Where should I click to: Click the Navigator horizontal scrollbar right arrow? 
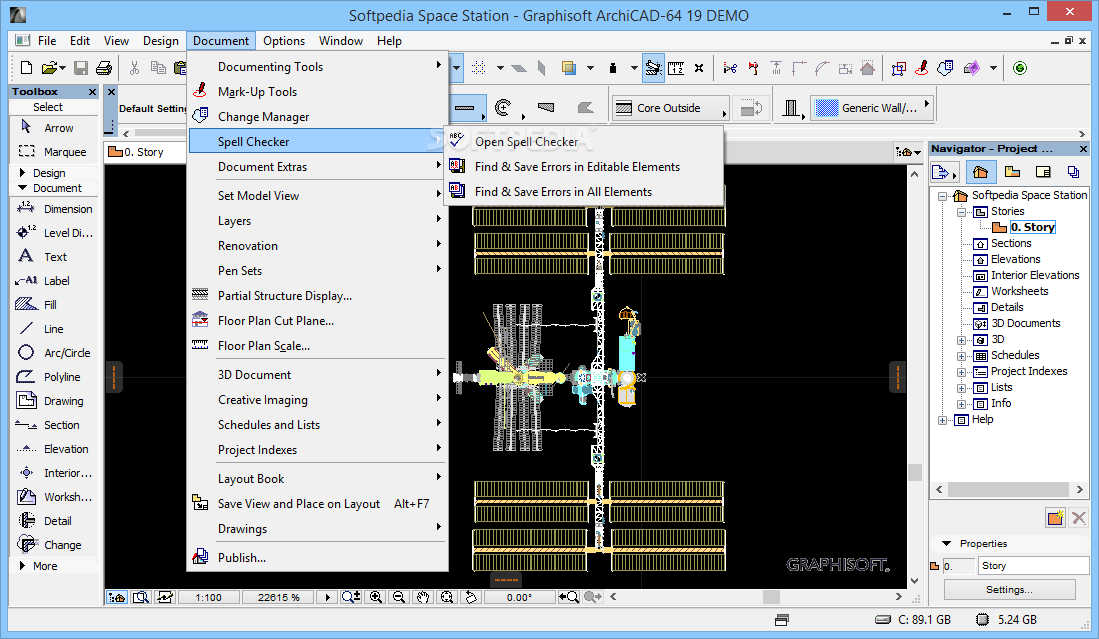[x=1079, y=489]
